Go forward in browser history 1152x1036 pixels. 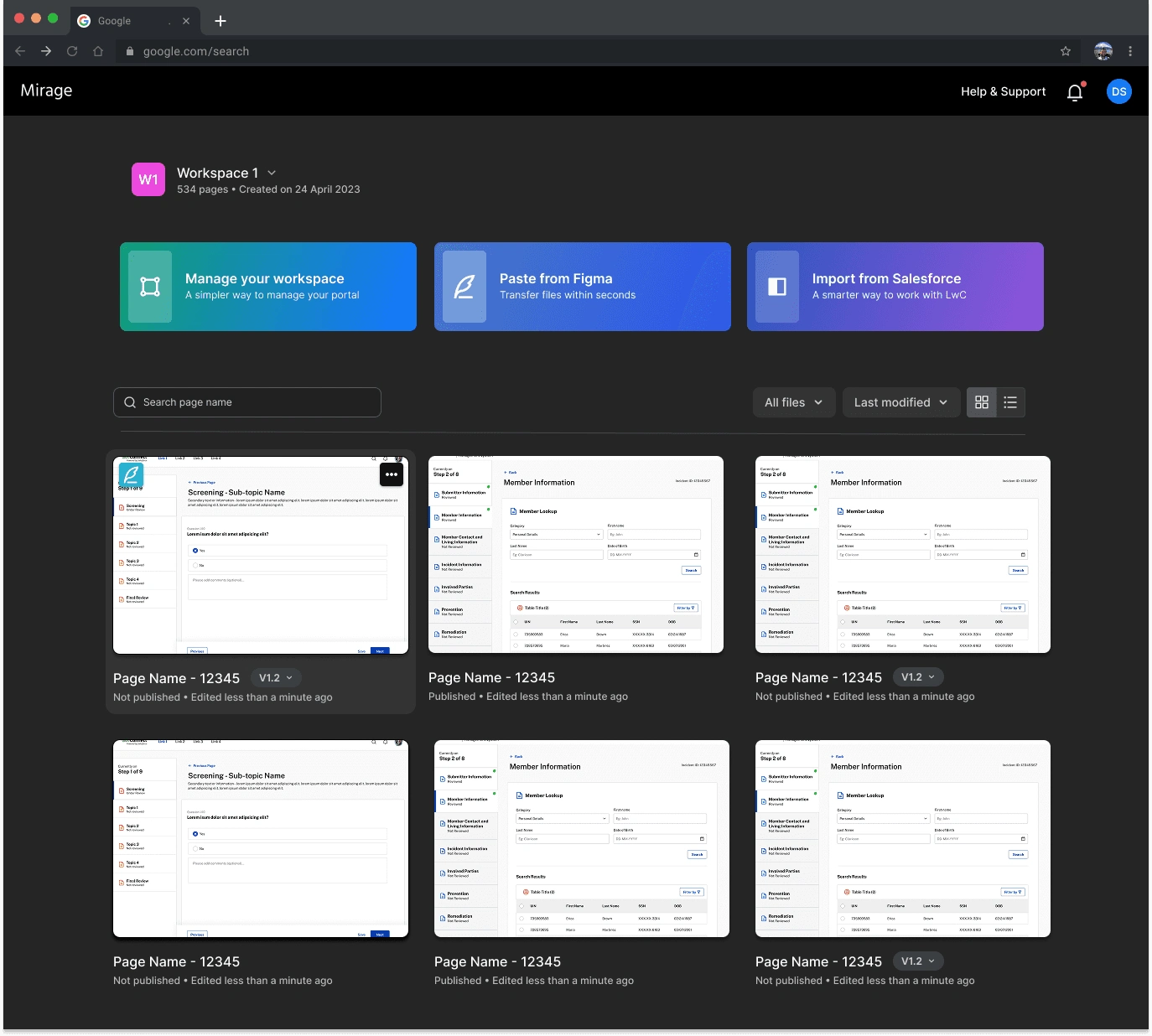(46, 51)
